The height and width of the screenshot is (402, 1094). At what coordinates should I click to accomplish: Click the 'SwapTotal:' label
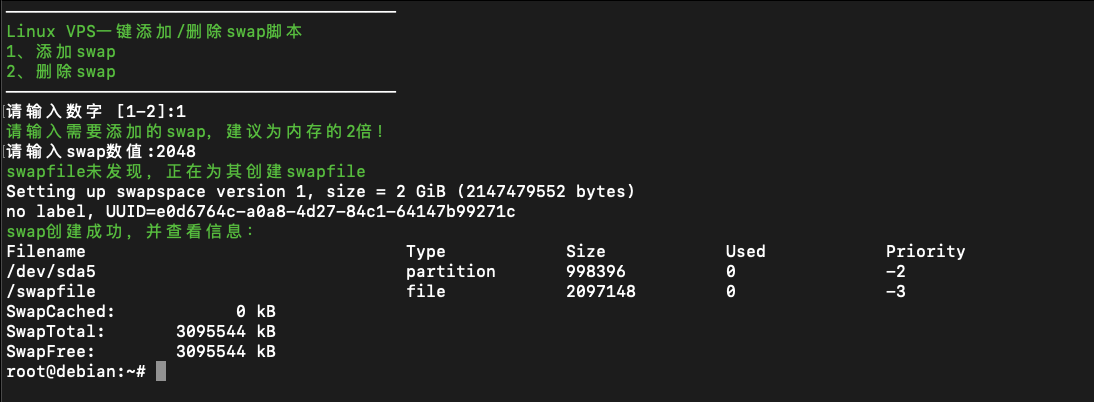tap(56, 331)
